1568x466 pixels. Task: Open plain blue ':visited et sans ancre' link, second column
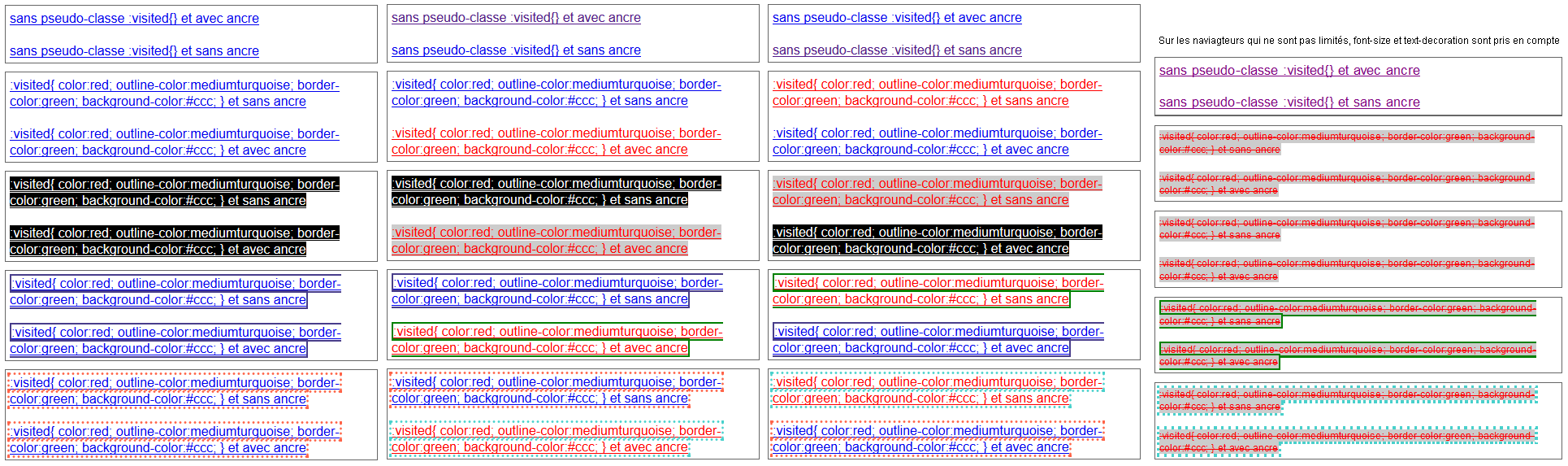point(557,92)
